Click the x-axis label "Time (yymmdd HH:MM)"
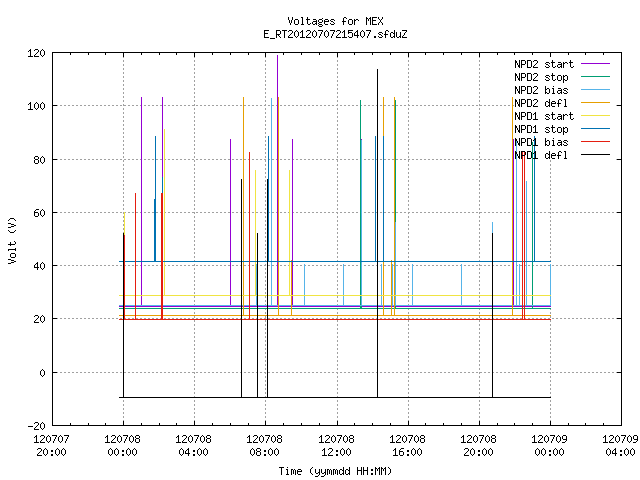 335,471
